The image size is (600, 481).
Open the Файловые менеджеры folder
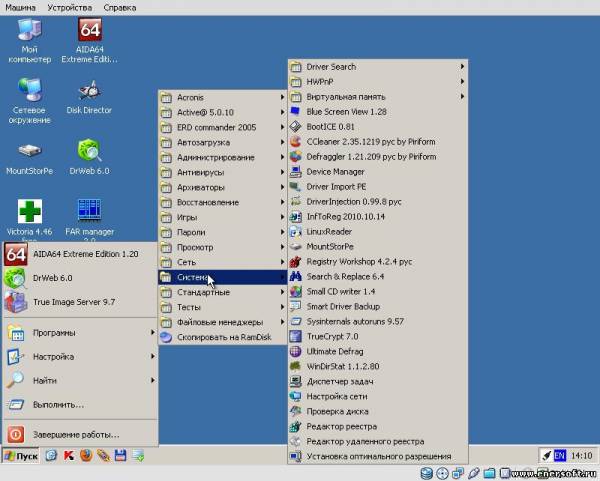tap(223, 322)
